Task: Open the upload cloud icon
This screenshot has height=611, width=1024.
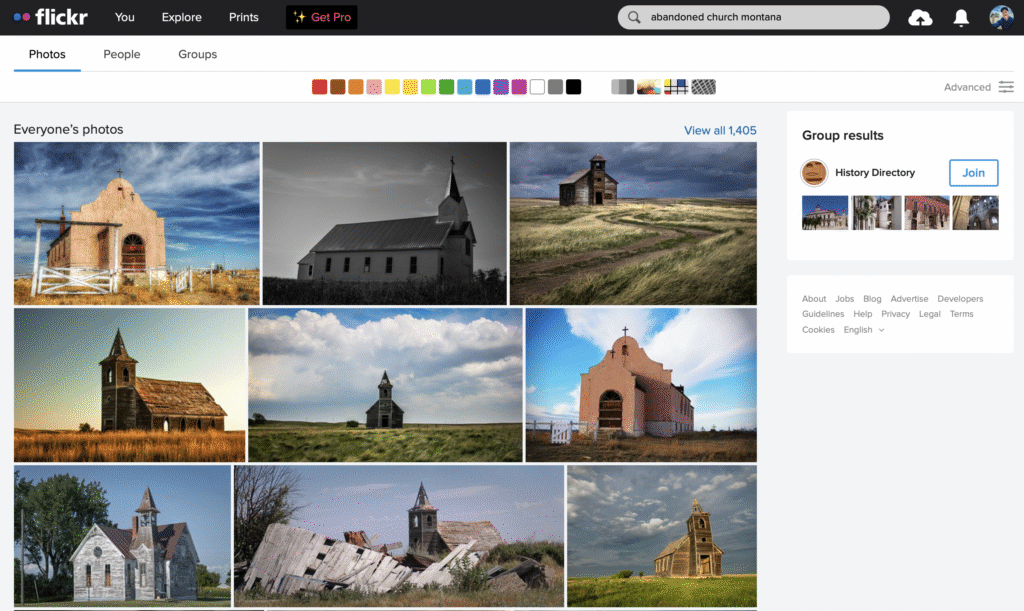Action: [920, 18]
